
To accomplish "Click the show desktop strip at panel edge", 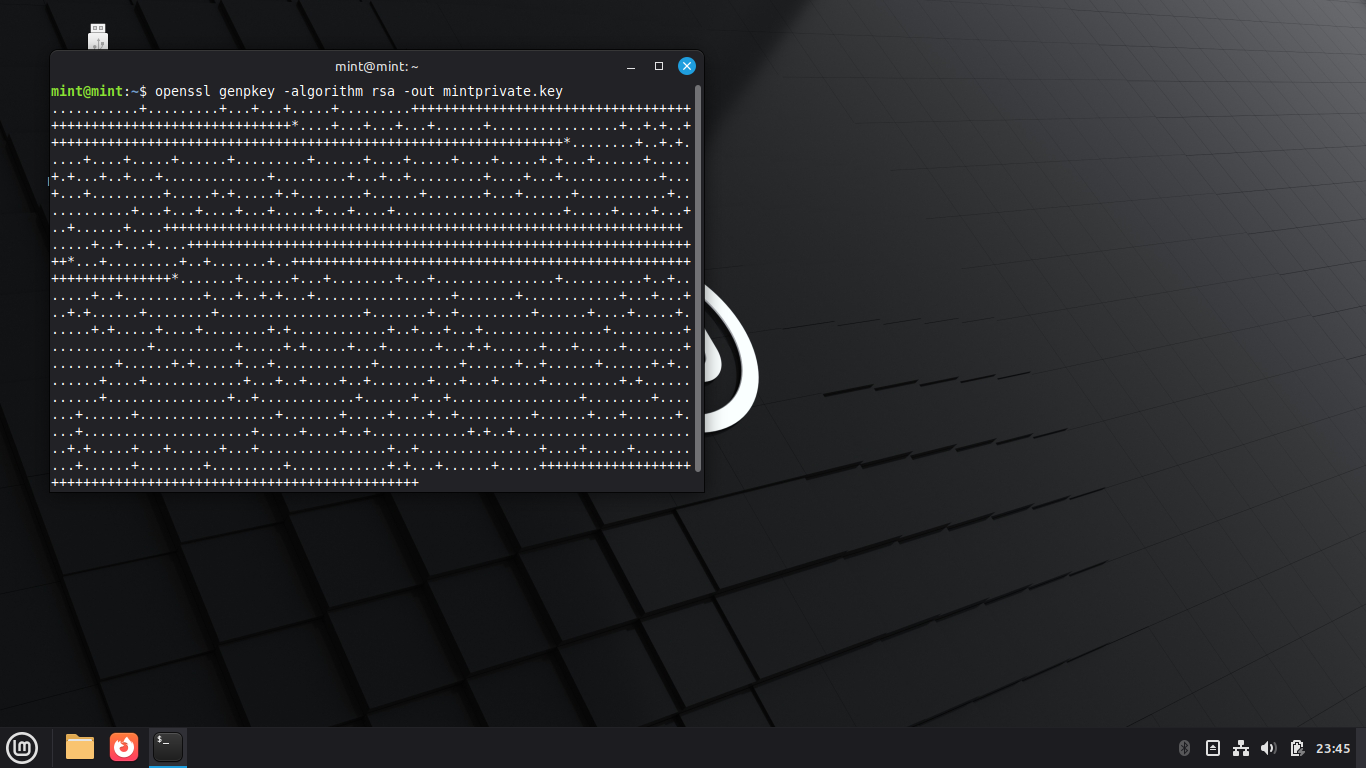I will tap(1361, 748).
